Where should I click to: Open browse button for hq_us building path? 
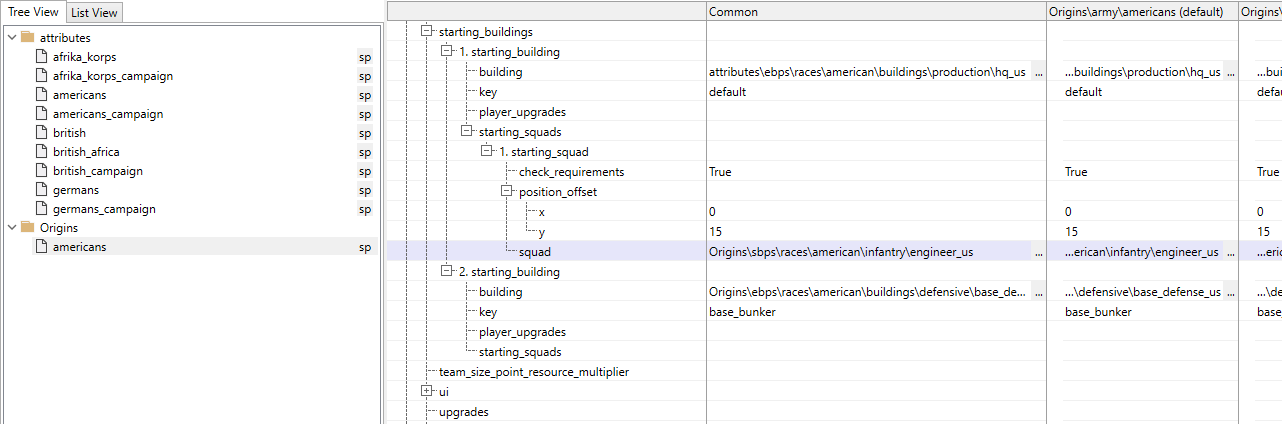1037,72
